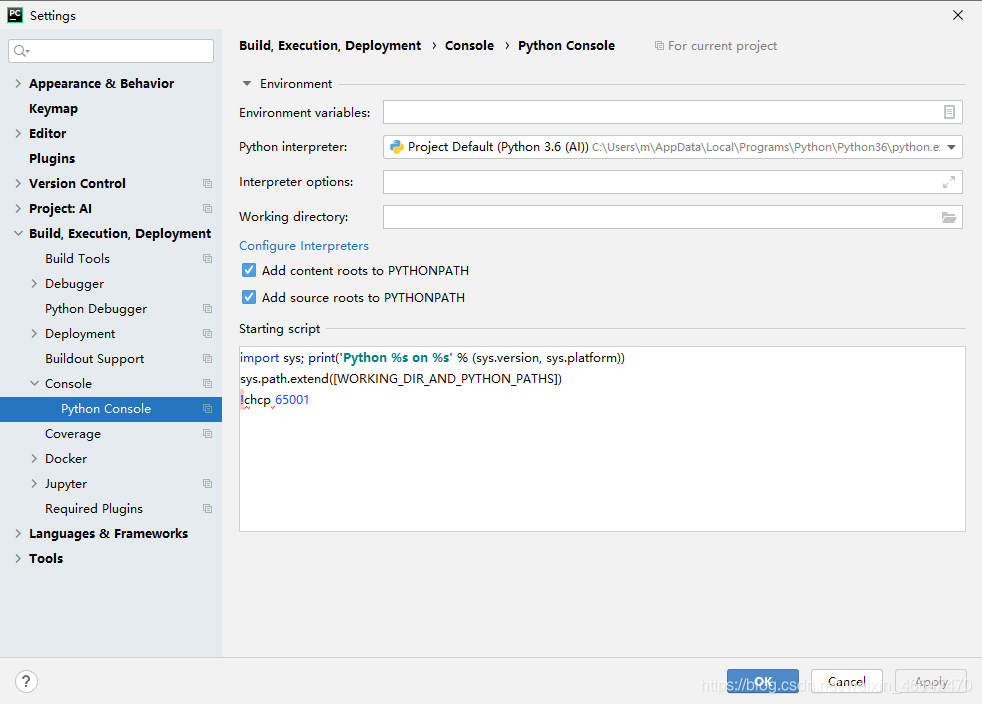Image resolution: width=982 pixels, height=704 pixels.
Task: Expand the Version Control node
Action: tap(18, 184)
